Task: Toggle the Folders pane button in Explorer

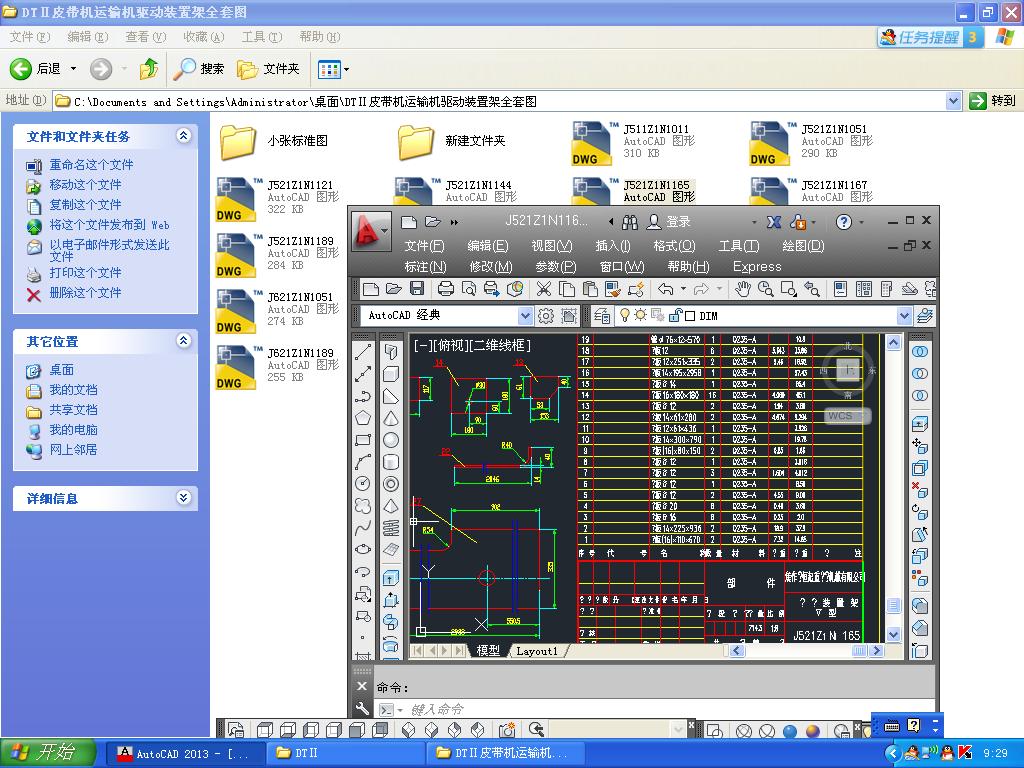Action: [x=268, y=69]
